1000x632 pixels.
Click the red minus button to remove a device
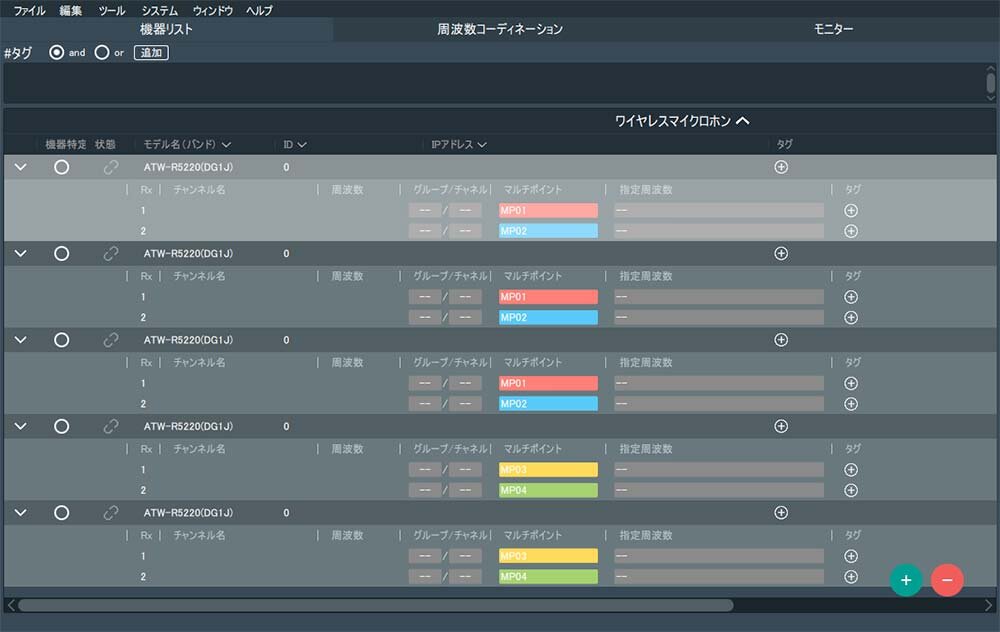[946, 579]
